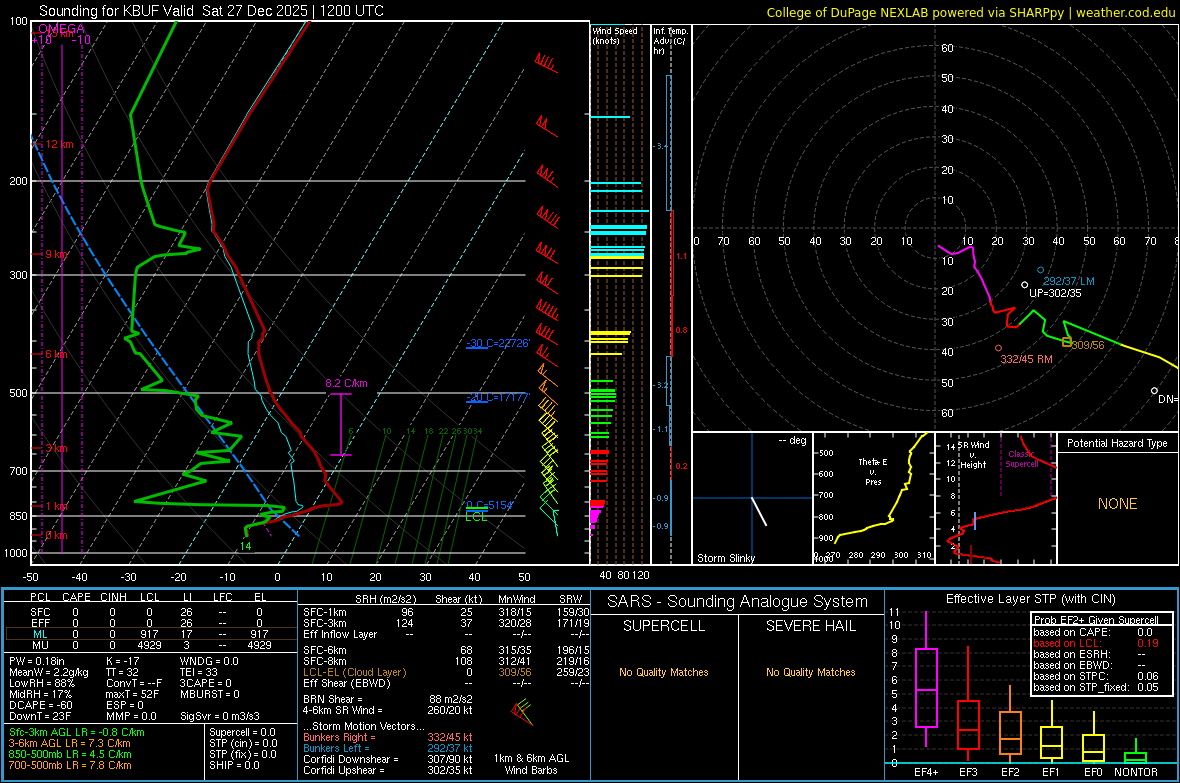This screenshot has height=783, width=1180.
Task: Click the DCAPE = -60 value
Action: tap(40, 705)
